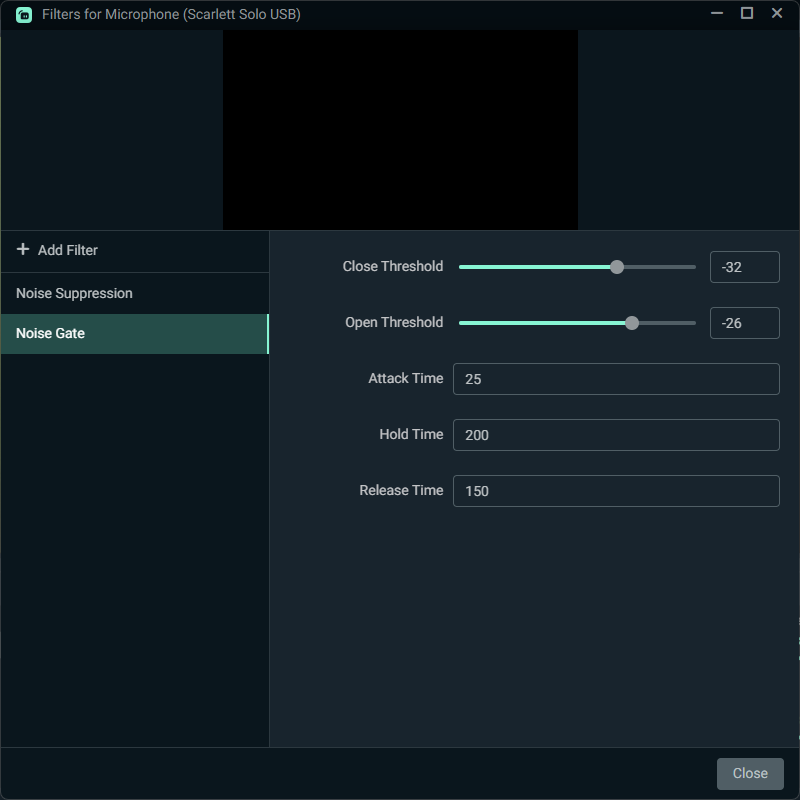This screenshot has width=800, height=800.
Task: Click into the Hold Time field
Action: pos(615,435)
